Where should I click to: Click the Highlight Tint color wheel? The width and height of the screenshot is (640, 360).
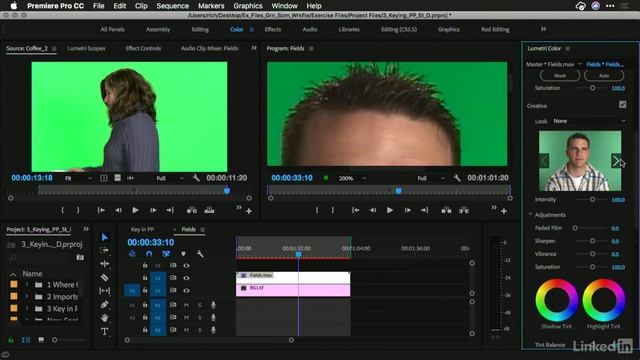(604, 300)
